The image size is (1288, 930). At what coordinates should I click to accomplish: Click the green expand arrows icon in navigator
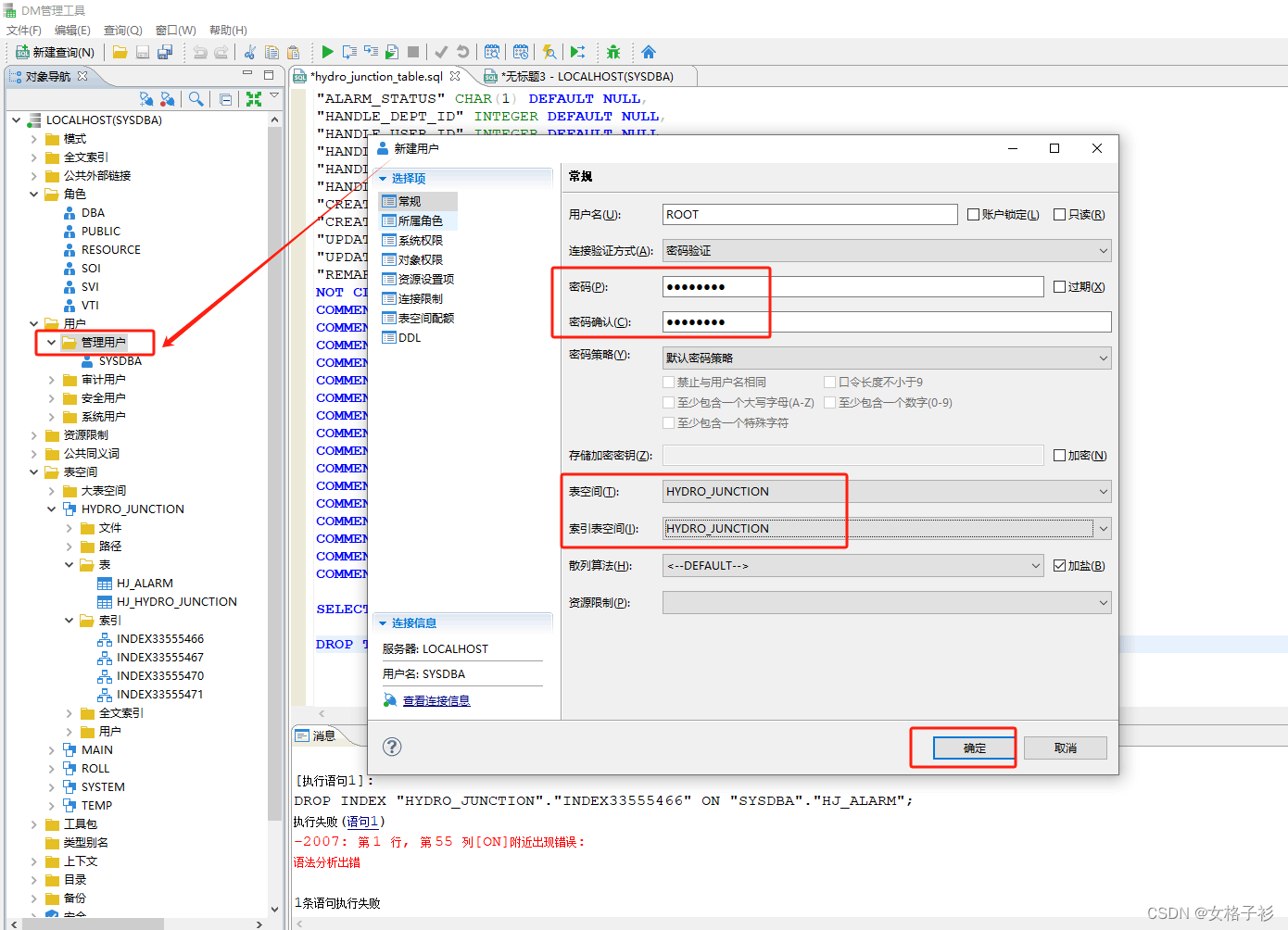click(254, 98)
